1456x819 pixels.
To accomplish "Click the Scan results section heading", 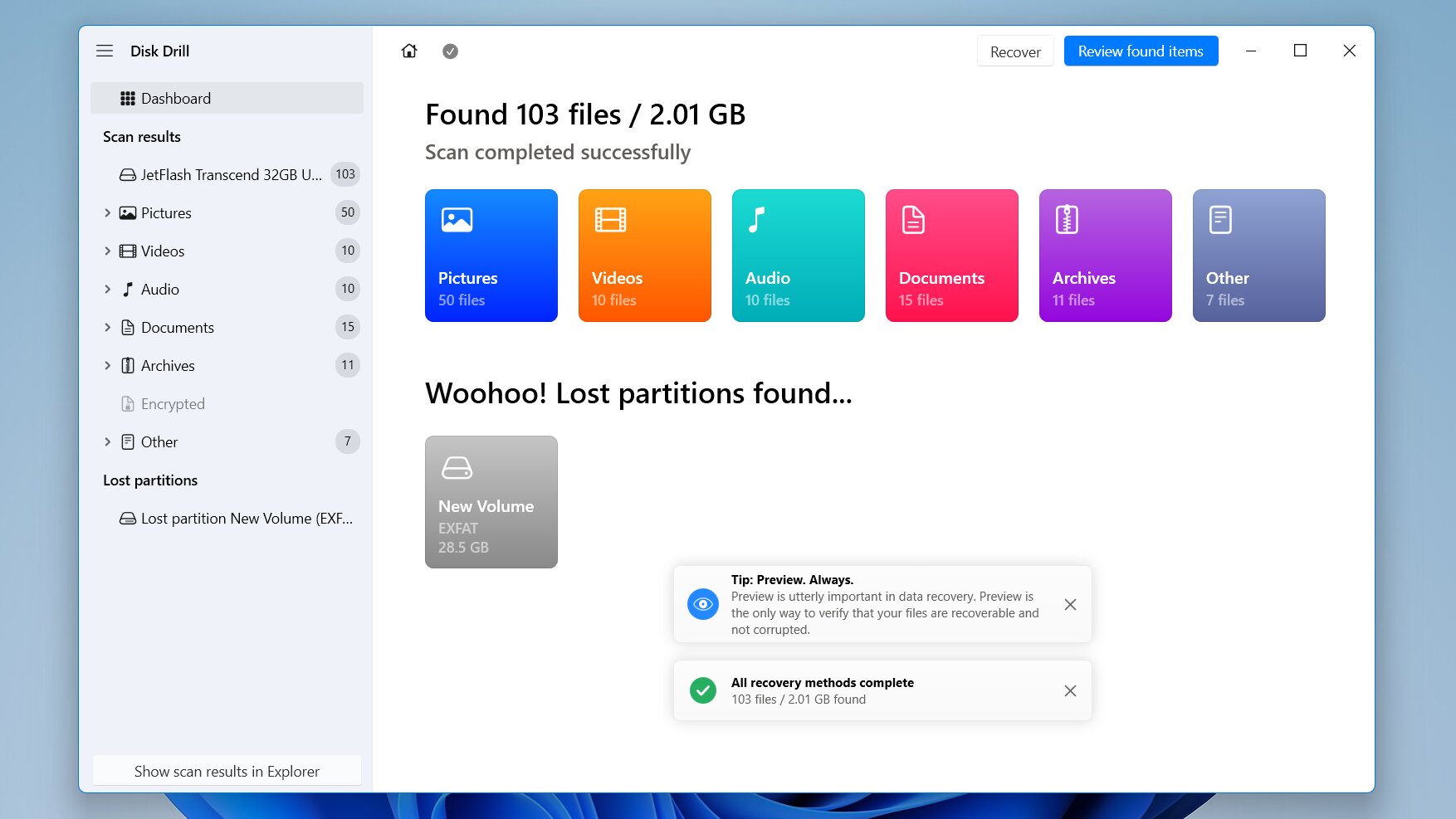I will pyautogui.click(x=142, y=137).
